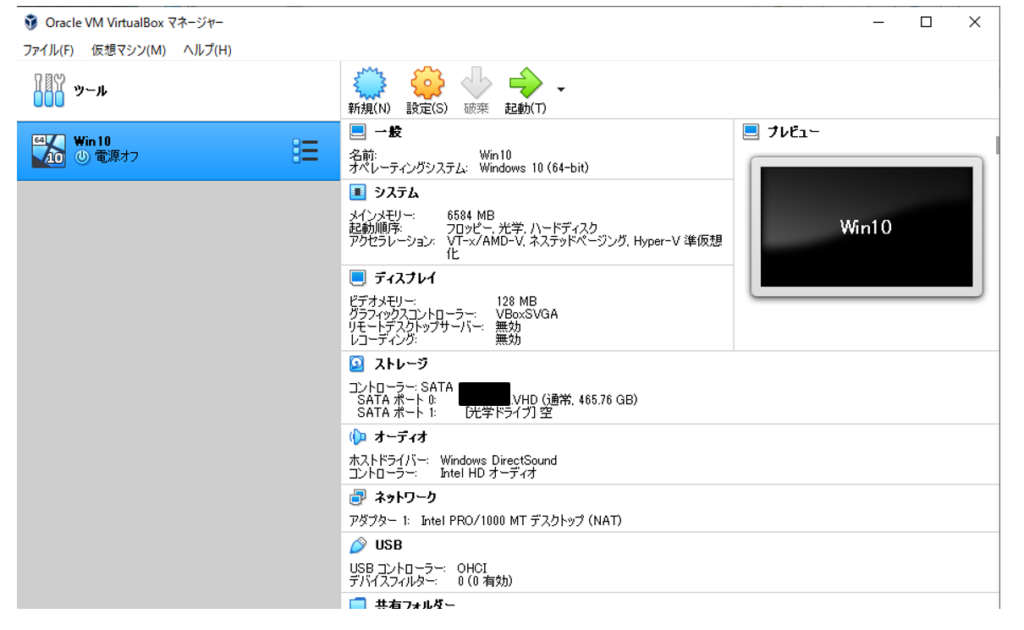Click the フロッピー, 光学, ハードディスク boot order
This screenshot has height=630, width=1024.
pos(522,228)
